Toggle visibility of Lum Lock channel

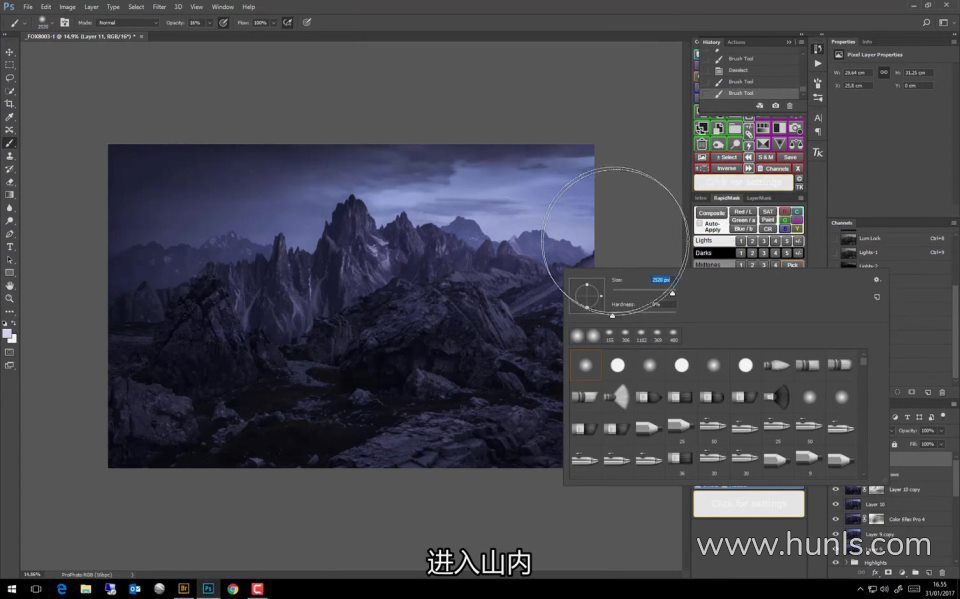point(834,238)
